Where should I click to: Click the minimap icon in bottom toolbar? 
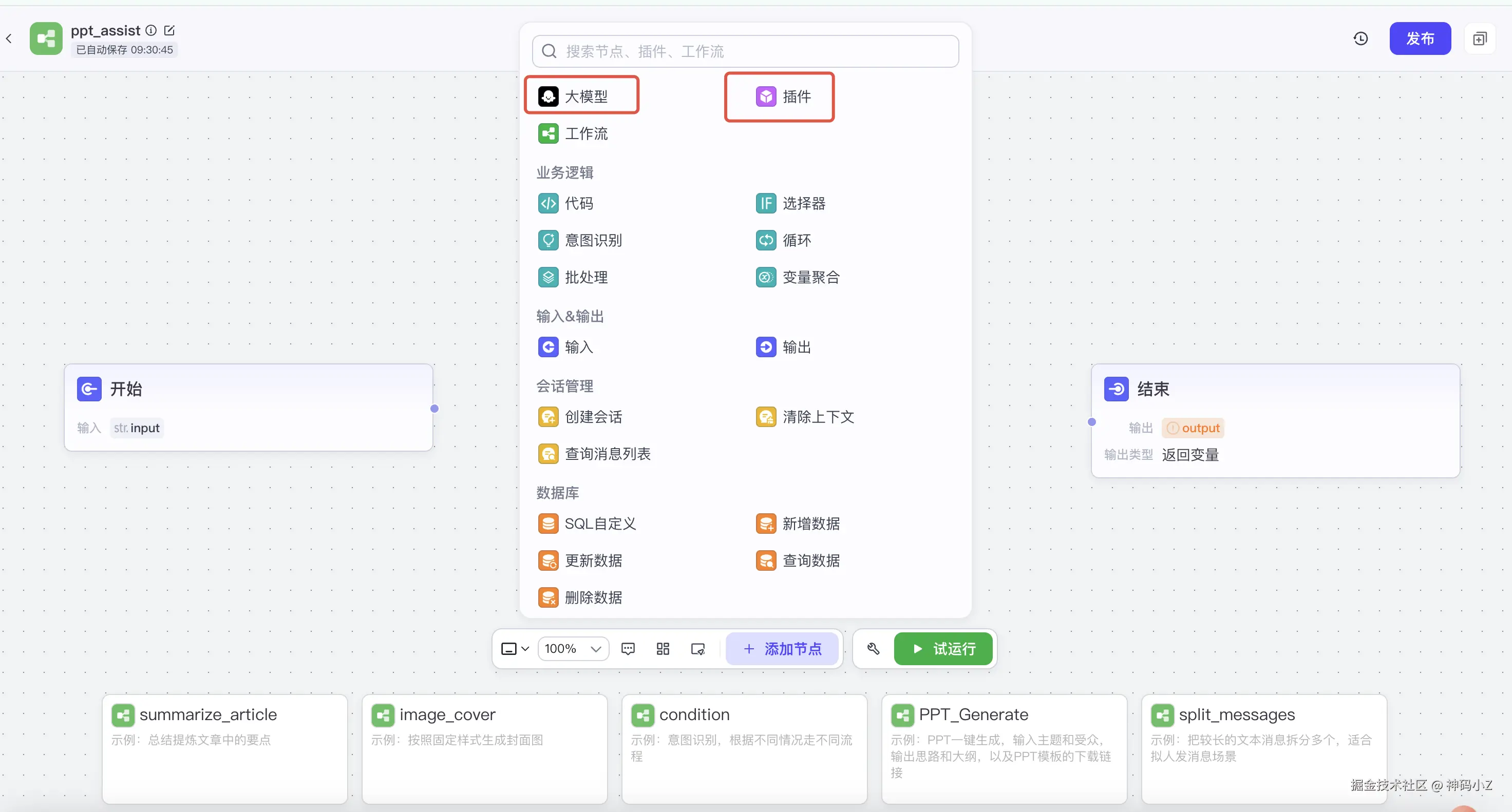click(698, 649)
